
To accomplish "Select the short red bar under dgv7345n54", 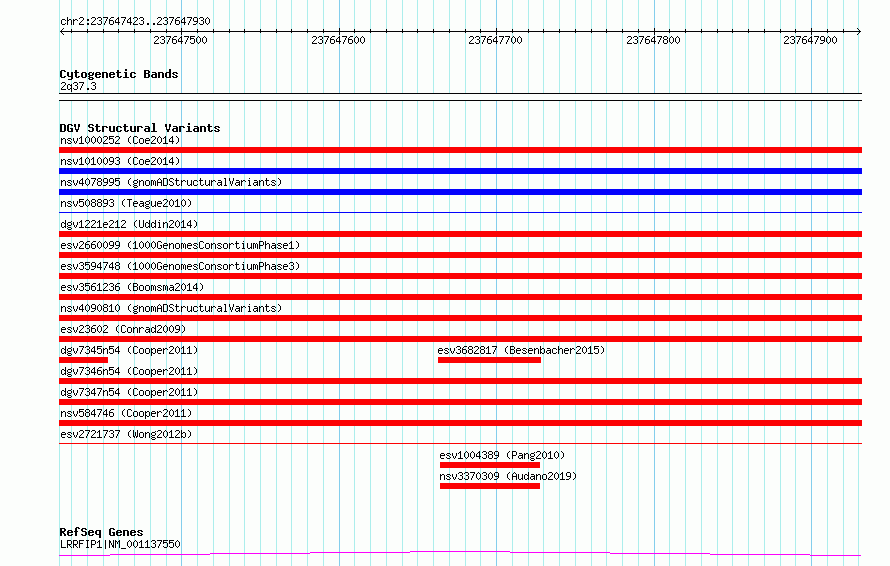I will [x=83, y=360].
